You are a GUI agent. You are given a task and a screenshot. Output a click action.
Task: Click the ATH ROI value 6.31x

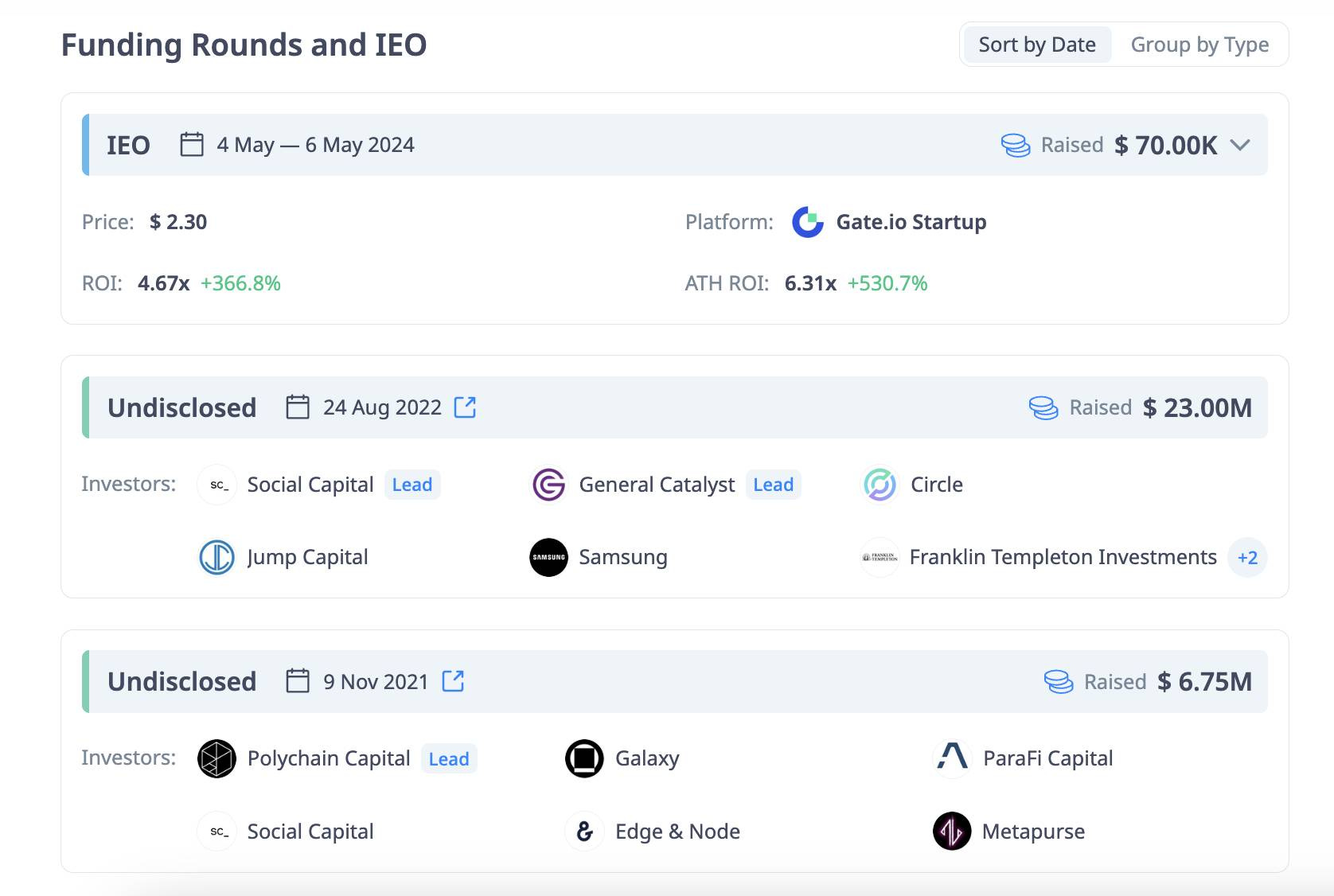(x=810, y=283)
